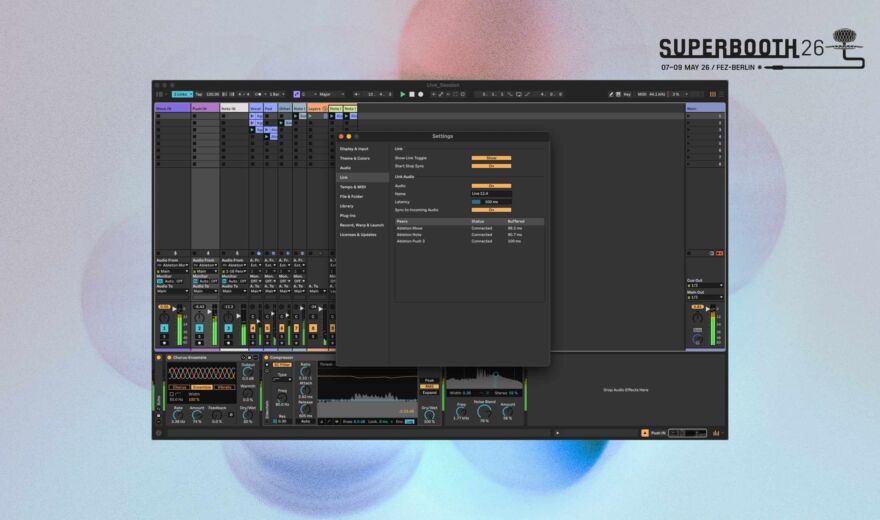This screenshot has width=880, height=520.
Task: Select the orange Layers track header
Action: (x=317, y=108)
